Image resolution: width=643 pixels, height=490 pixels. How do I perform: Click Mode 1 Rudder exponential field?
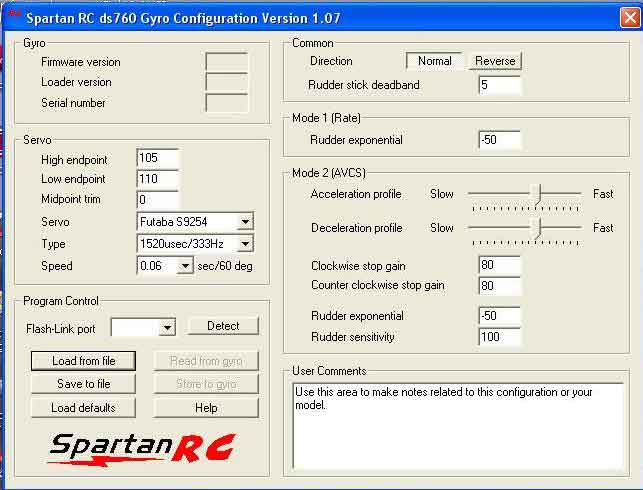pyautogui.click(x=499, y=140)
